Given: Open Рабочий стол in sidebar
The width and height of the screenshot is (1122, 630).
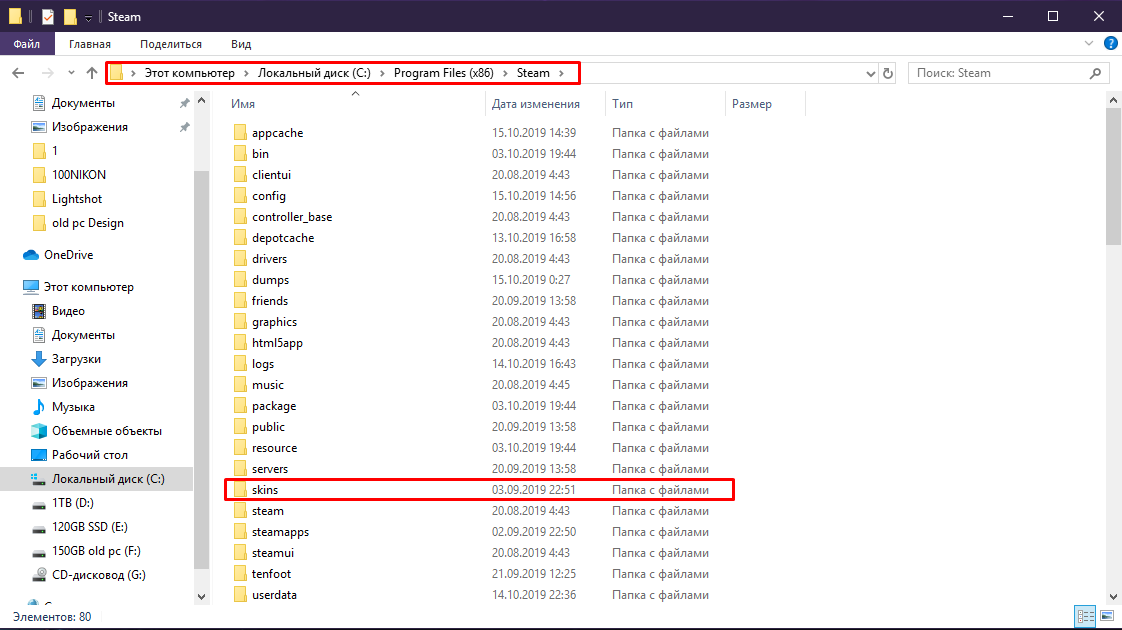Looking at the screenshot, I should point(89,455).
